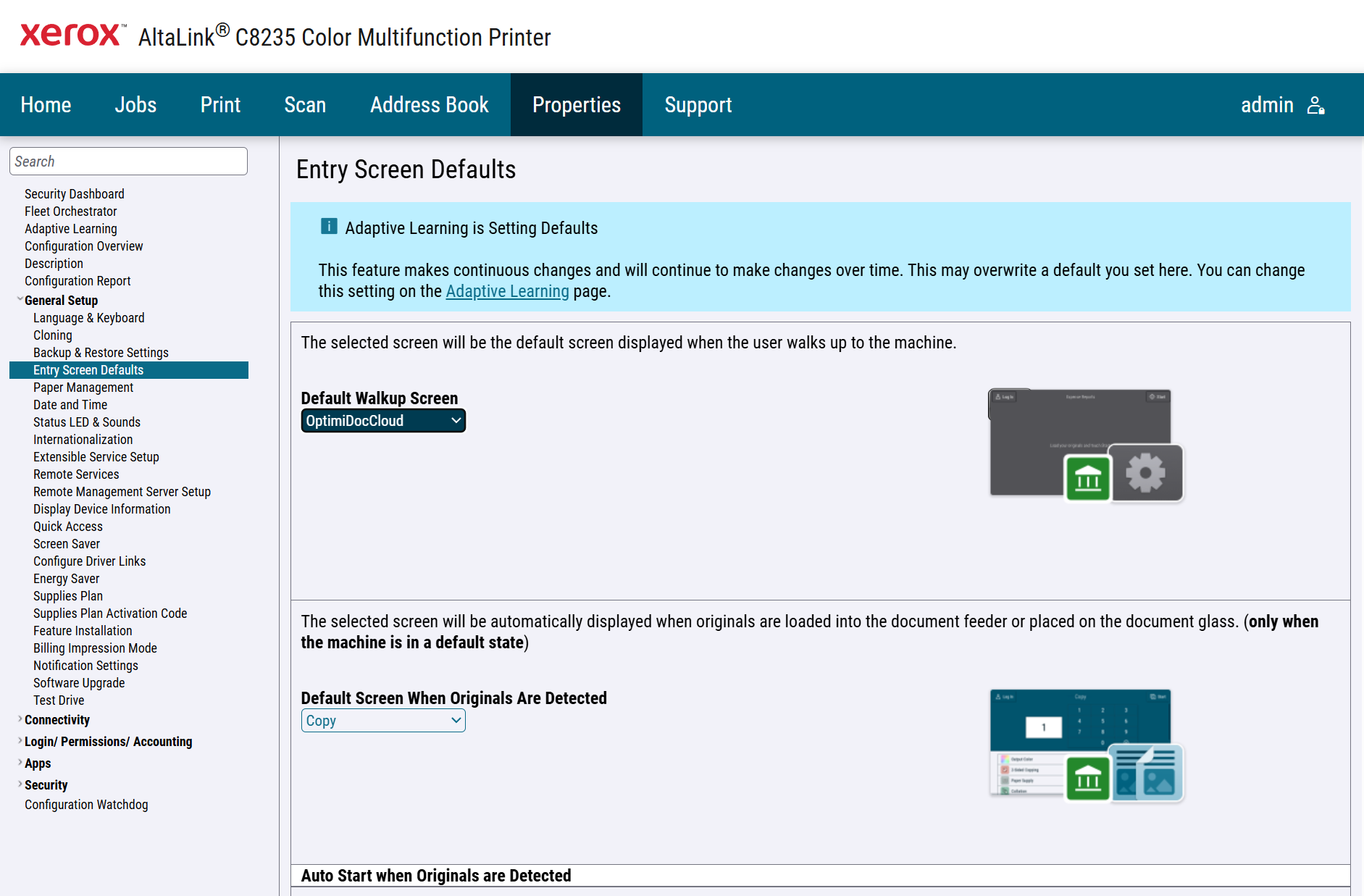The image size is (1364, 896).
Task: Open Security Dashboard in sidebar
Action: (x=74, y=194)
